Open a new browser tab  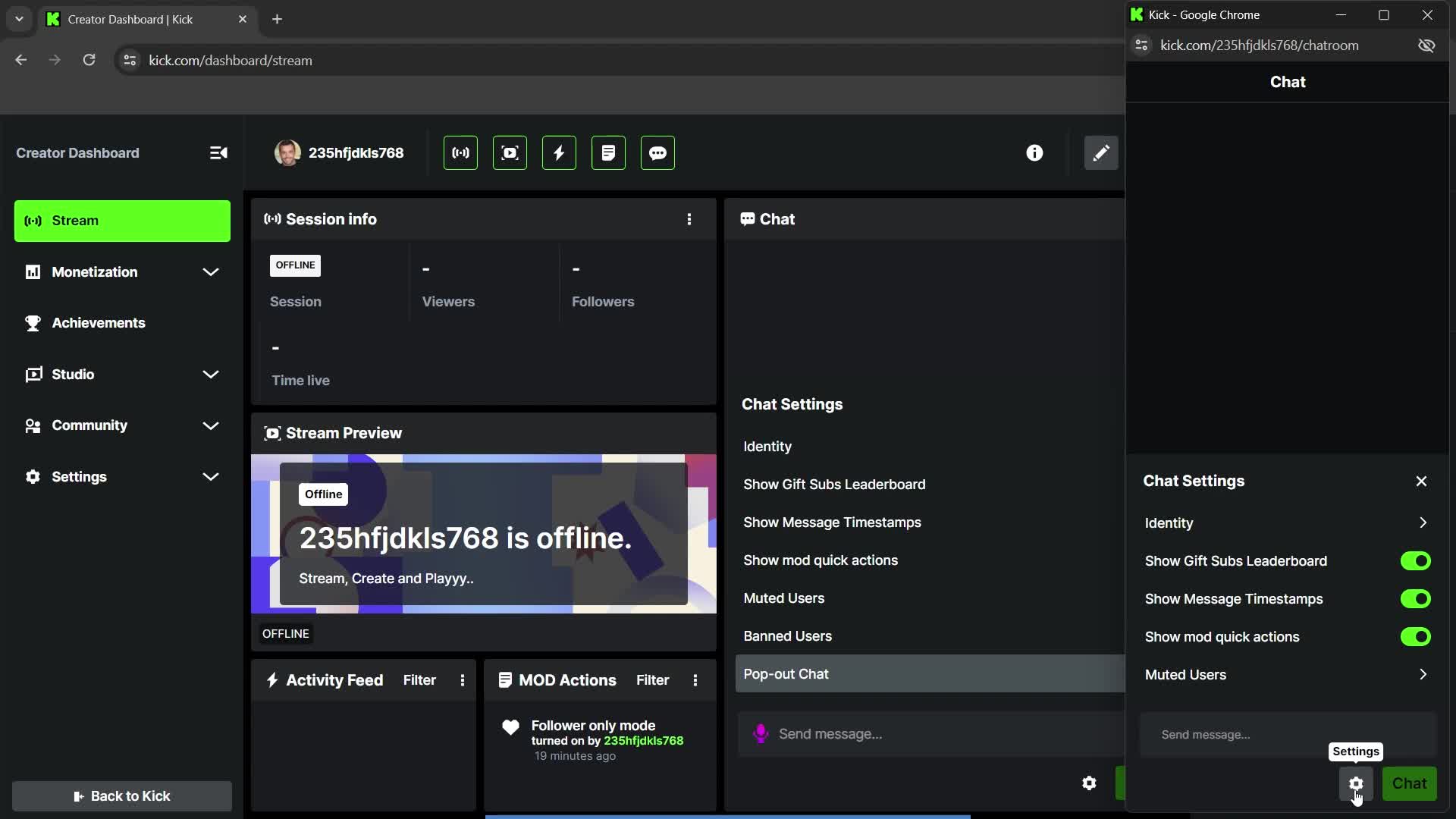[277, 19]
